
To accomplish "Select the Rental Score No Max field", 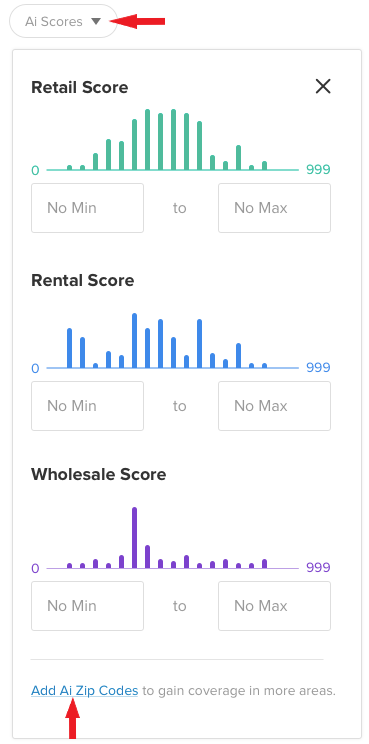I will 274,406.
